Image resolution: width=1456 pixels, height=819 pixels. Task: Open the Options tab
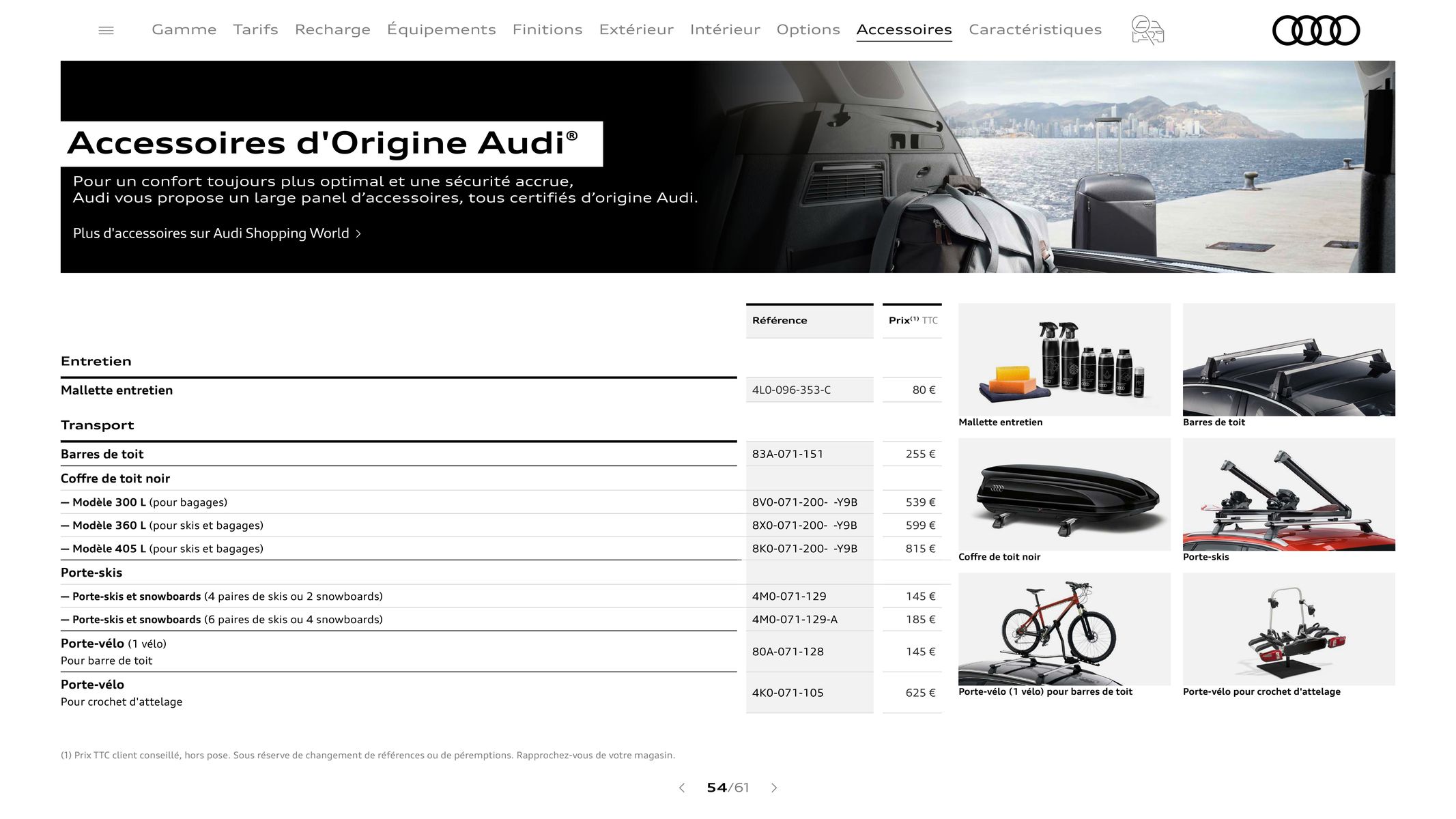808,29
